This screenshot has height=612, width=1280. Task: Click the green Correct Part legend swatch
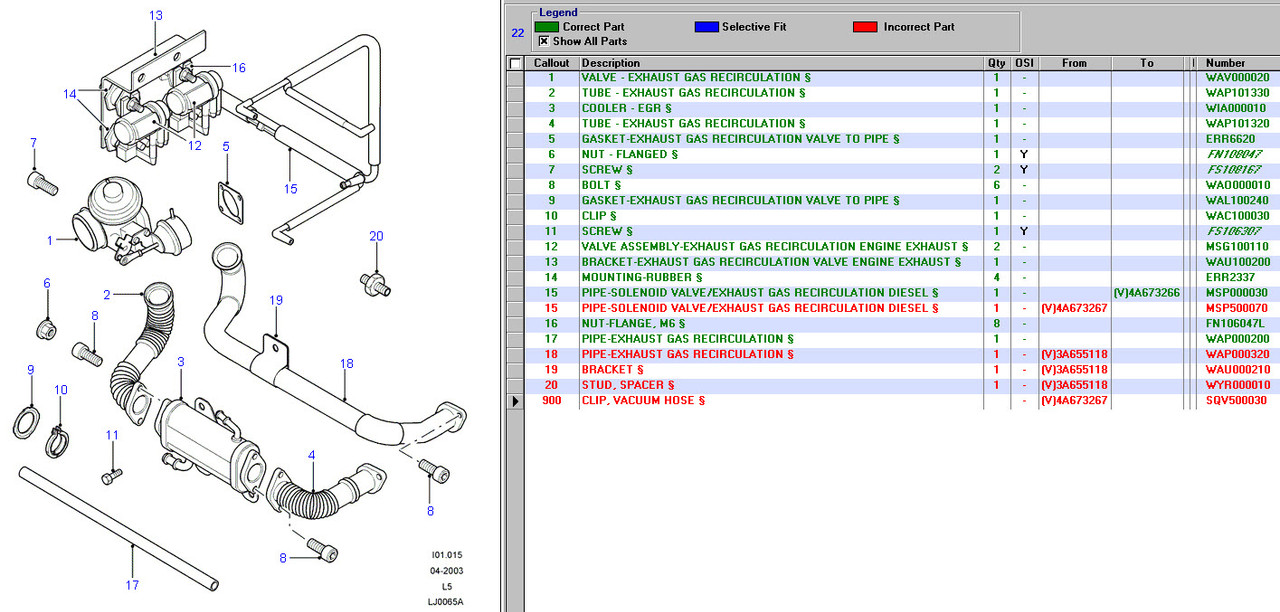[x=547, y=27]
